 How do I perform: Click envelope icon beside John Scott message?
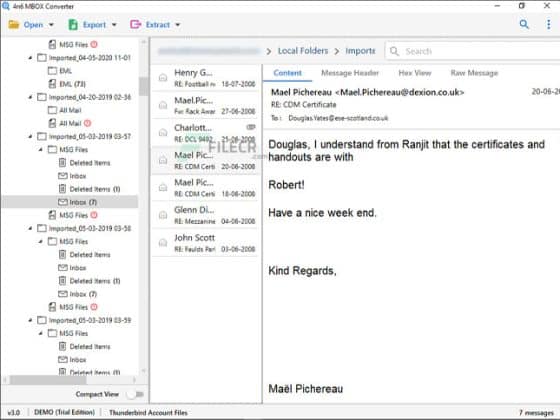163,243
